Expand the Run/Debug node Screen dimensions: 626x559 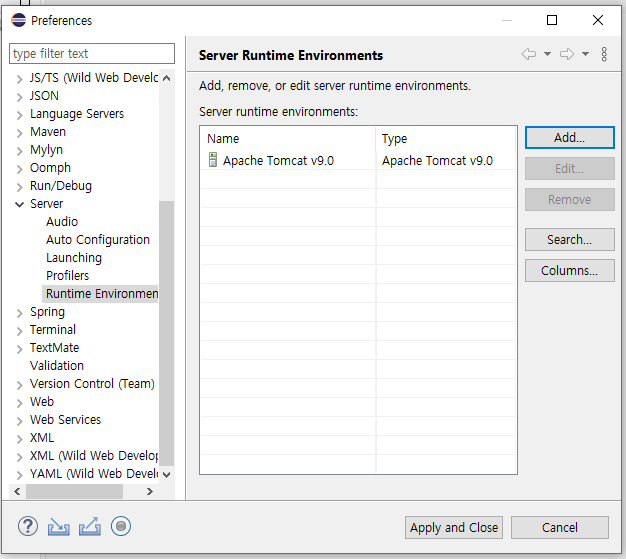tap(19, 187)
